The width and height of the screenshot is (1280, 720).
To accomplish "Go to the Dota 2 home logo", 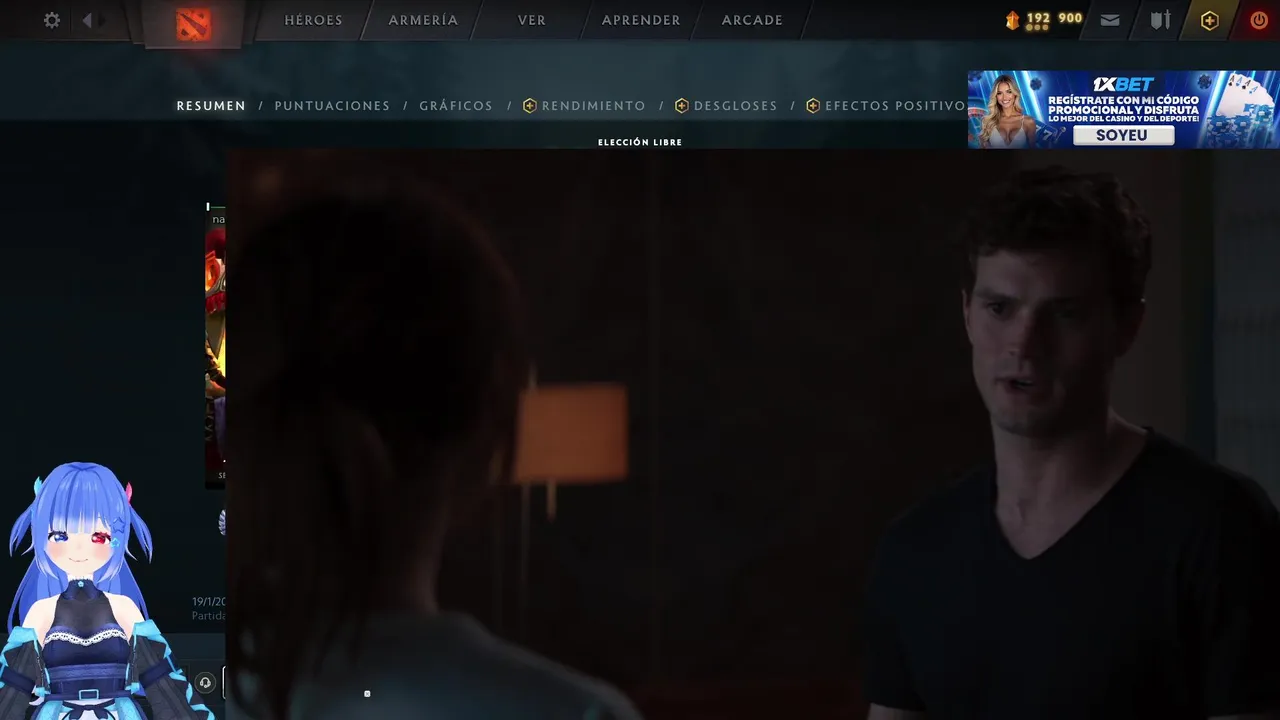I will pyautogui.click(x=193, y=23).
